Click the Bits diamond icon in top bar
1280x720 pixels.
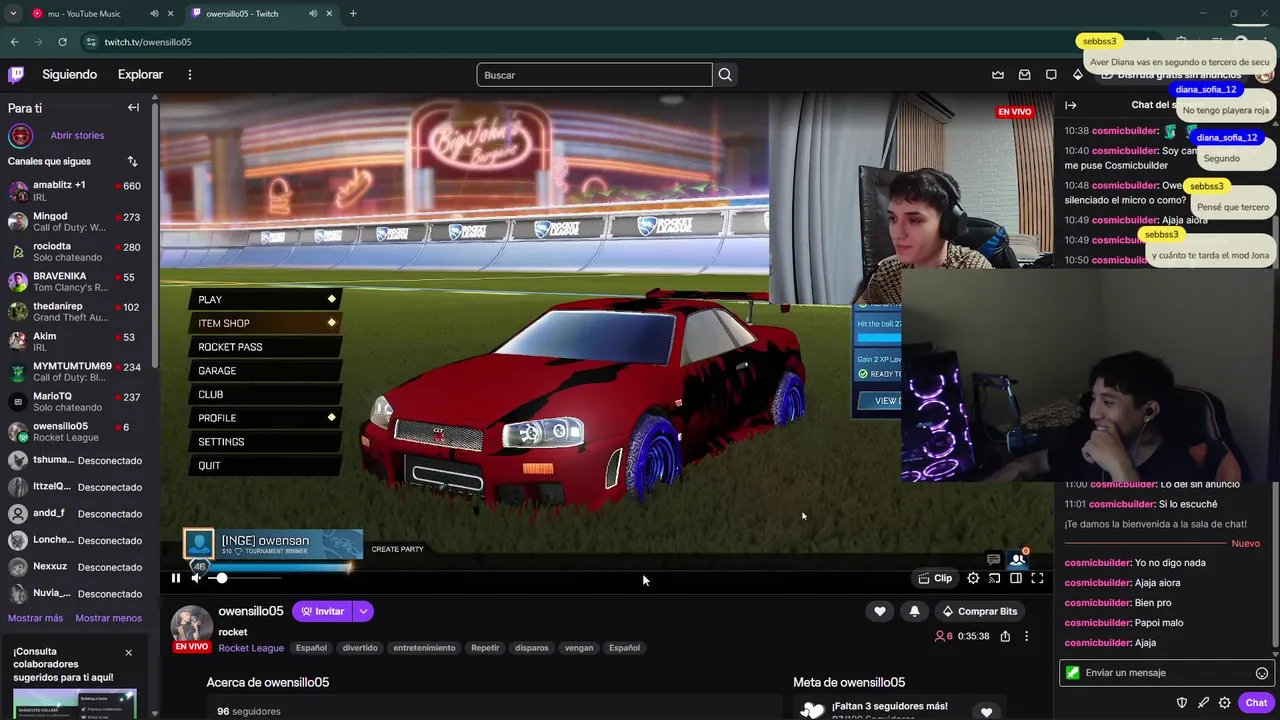(1077, 75)
